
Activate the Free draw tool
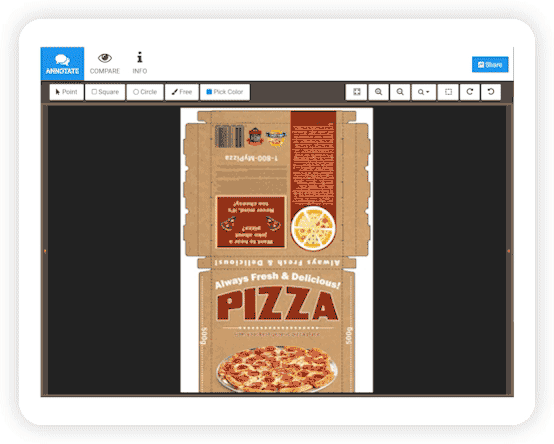click(182, 92)
